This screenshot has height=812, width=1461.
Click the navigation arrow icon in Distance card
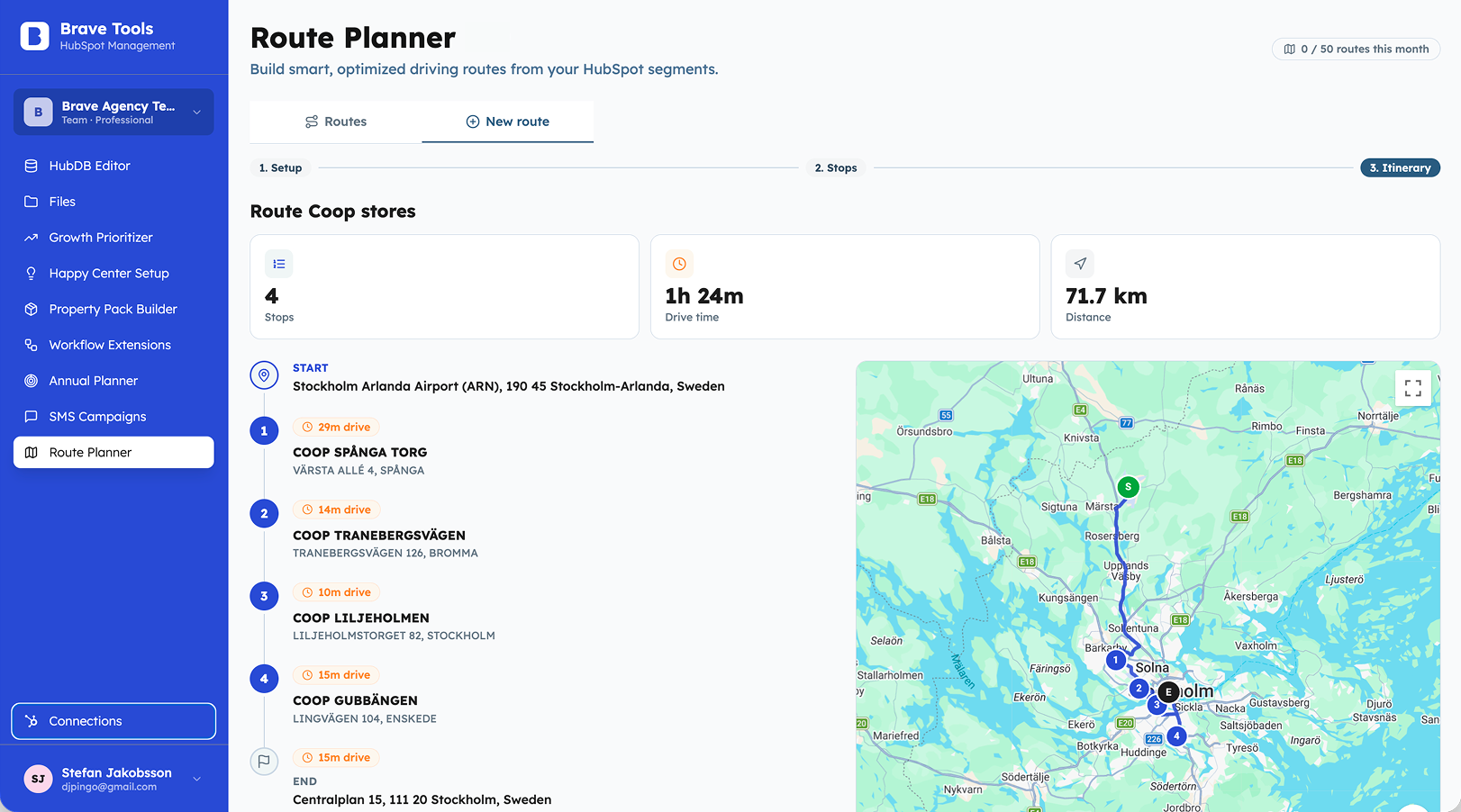(1080, 264)
